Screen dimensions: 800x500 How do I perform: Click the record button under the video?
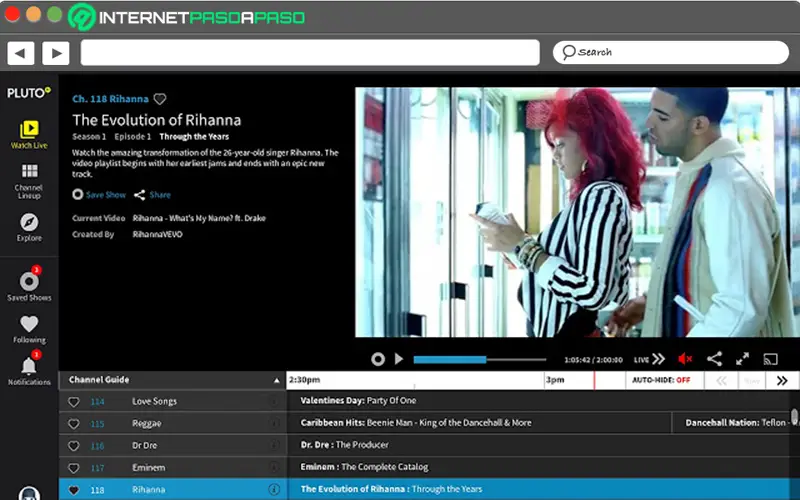click(x=378, y=359)
